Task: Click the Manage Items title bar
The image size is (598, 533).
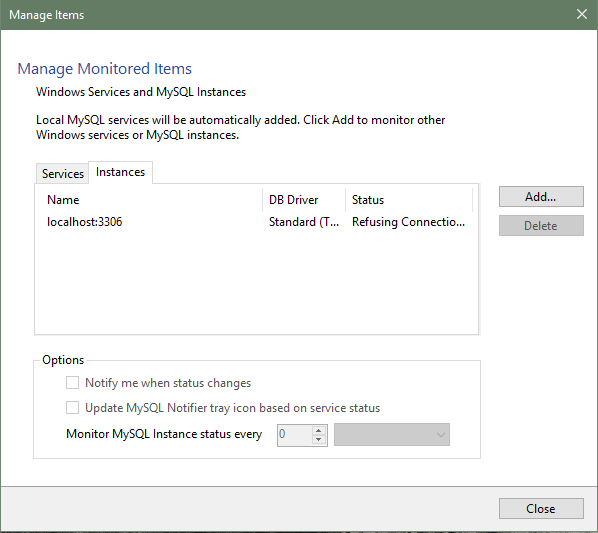Action: click(286, 14)
